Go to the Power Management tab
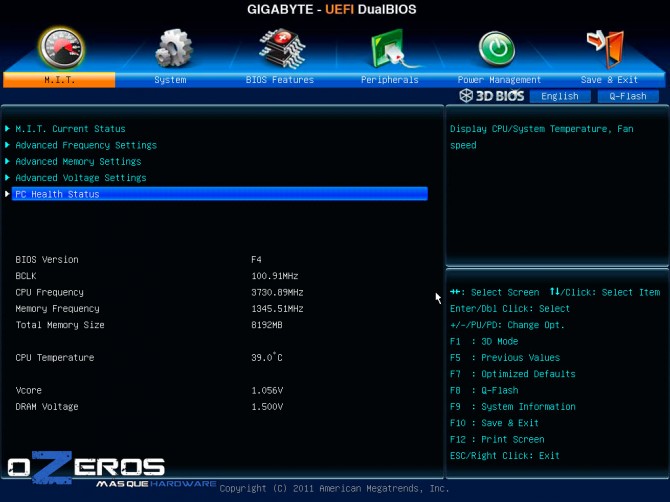This screenshot has height=502, width=670. click(499, 80)
